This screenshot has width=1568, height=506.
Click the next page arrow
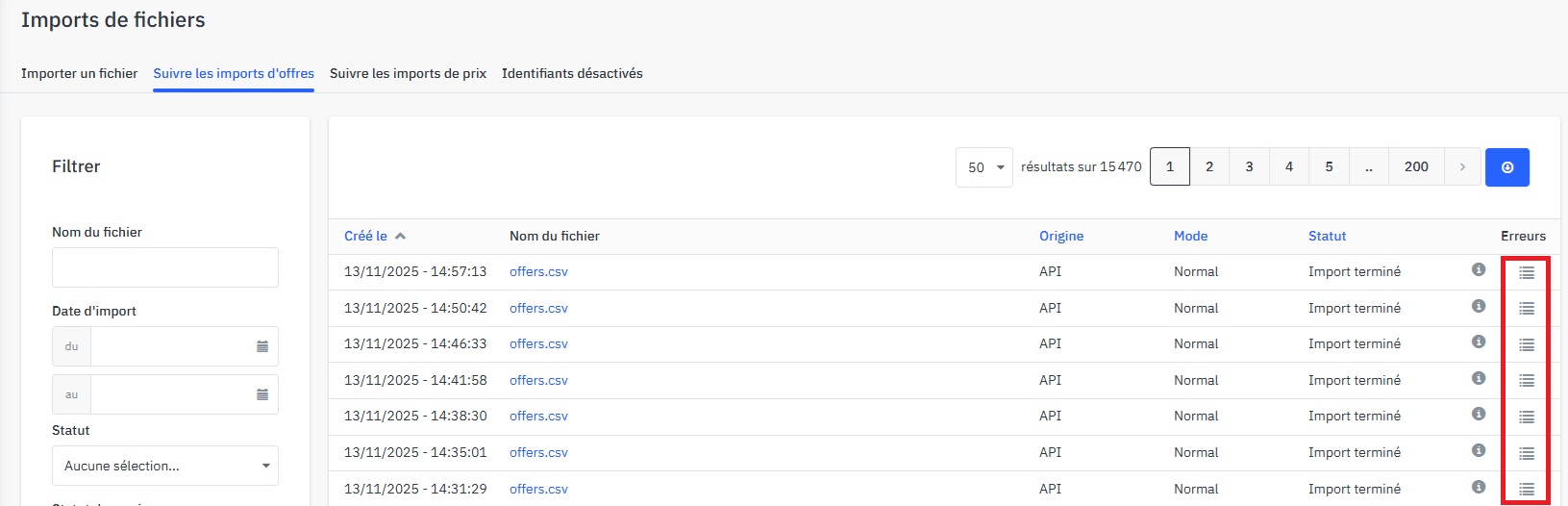(x=1462, y=167)
